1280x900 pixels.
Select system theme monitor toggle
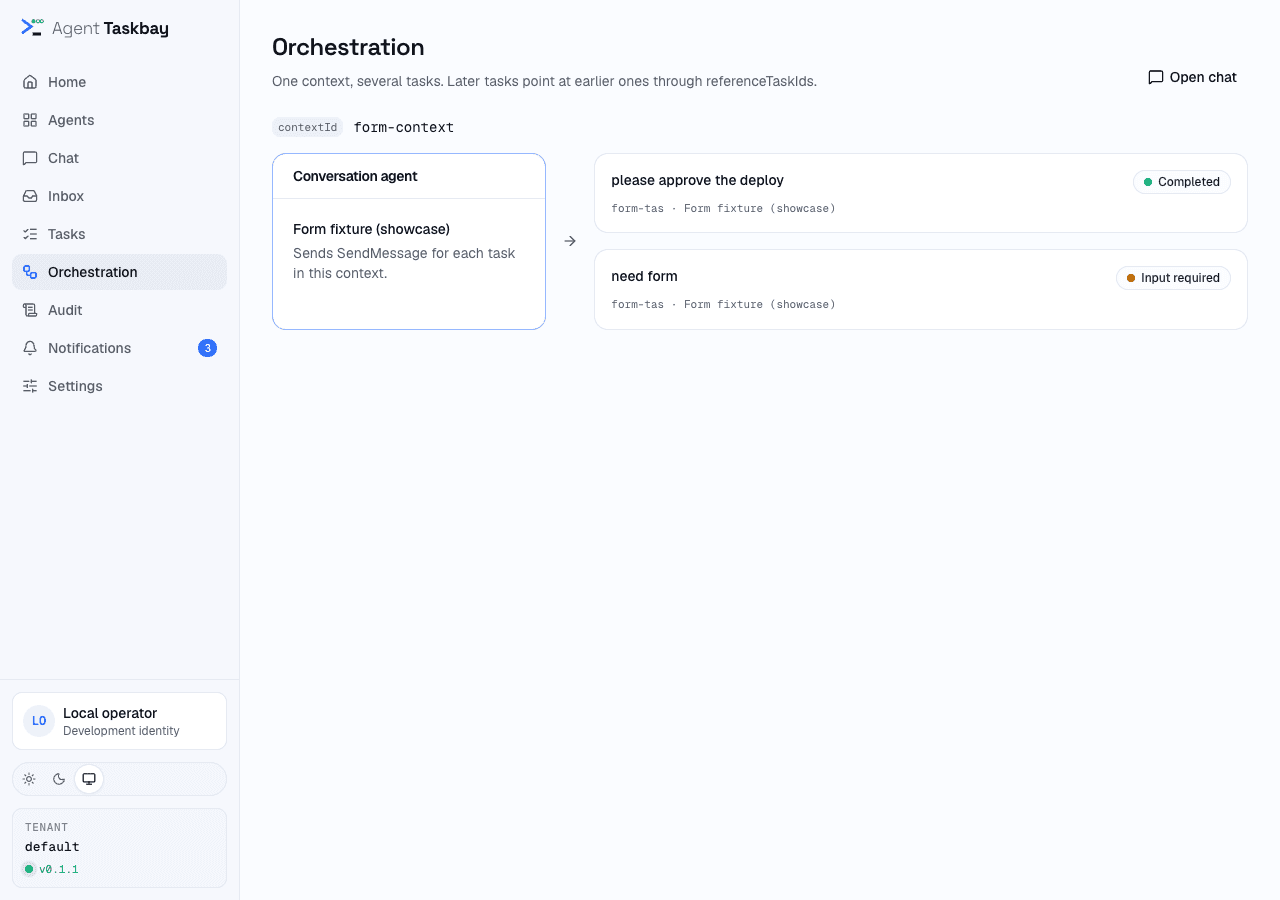(x=89, y=779)
